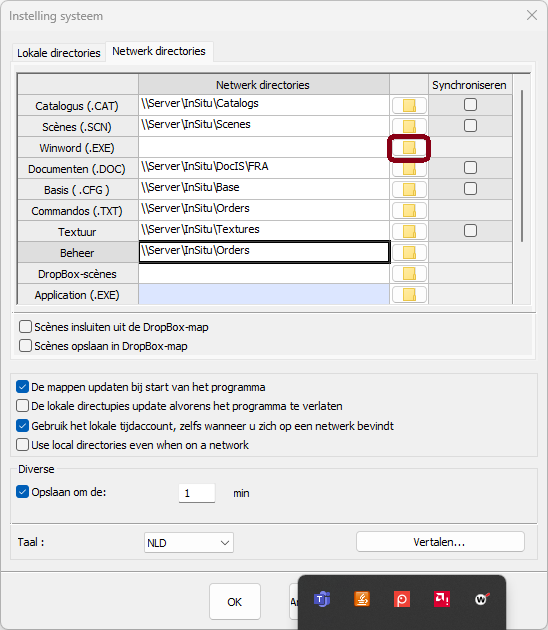
Task: Browse folder for Basis (.CFG) row
Action: click(x=409, y=190)
